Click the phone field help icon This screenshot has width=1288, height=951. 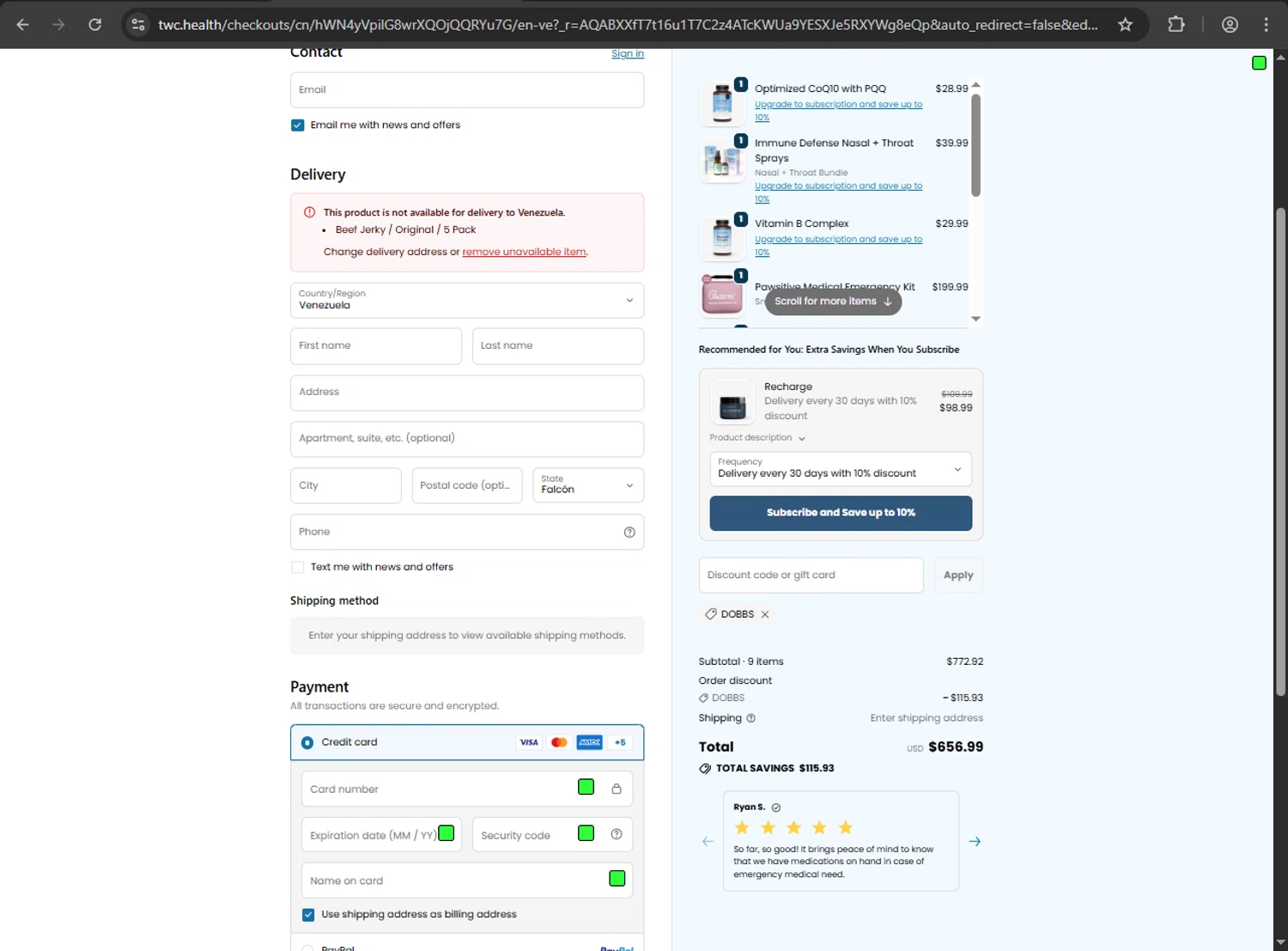point(629,533)
